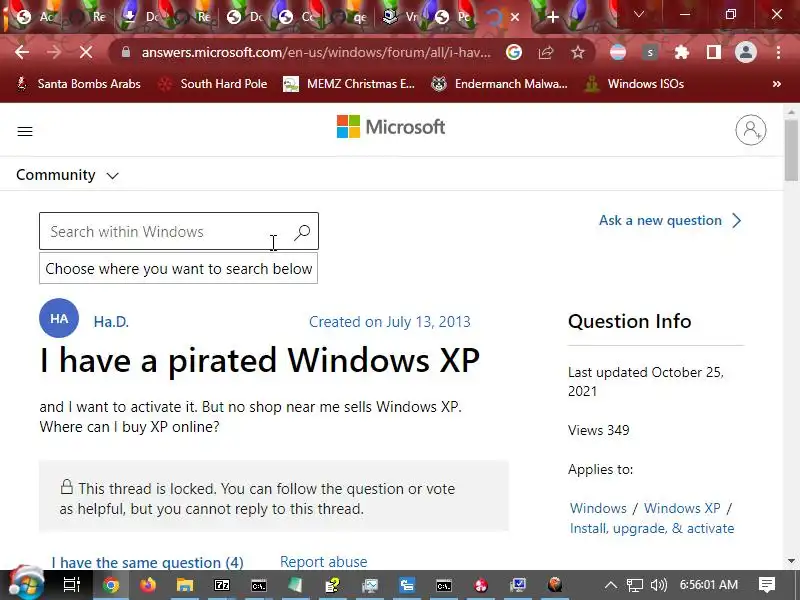Click the Google icon in address bar
Image resolution: width=800 pixels, height=600 pixels.
point(514,52)
